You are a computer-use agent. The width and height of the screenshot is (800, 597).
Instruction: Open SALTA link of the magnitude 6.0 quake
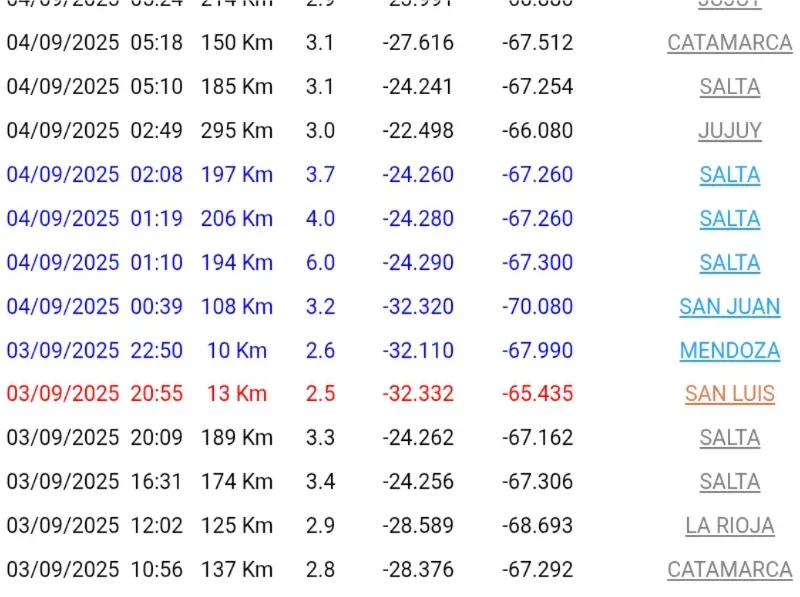[729, 263]
